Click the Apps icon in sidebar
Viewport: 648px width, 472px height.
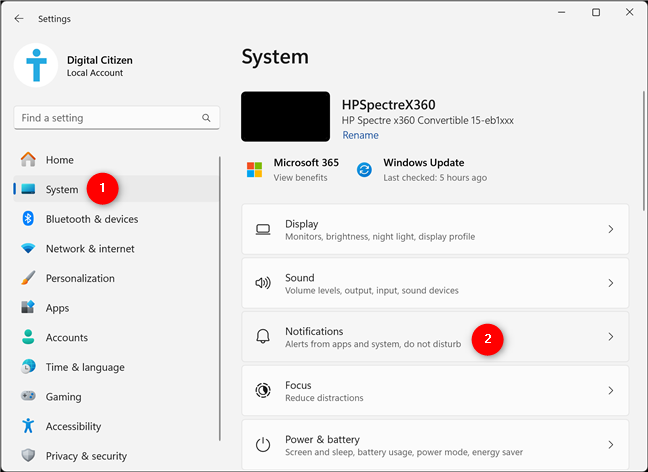pyautogui.click(x=28, y=307)
